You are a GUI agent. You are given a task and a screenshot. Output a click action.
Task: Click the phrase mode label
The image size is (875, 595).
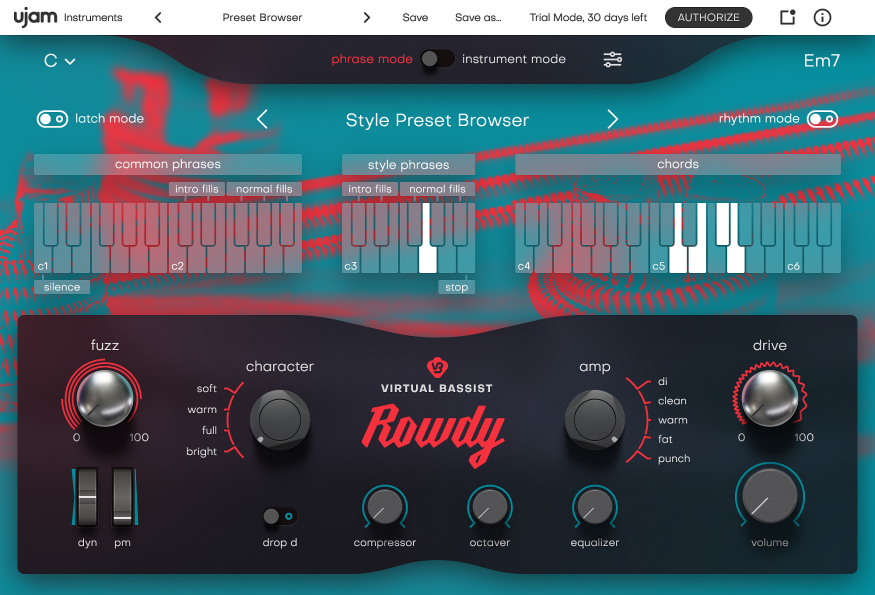coord(372,59)
